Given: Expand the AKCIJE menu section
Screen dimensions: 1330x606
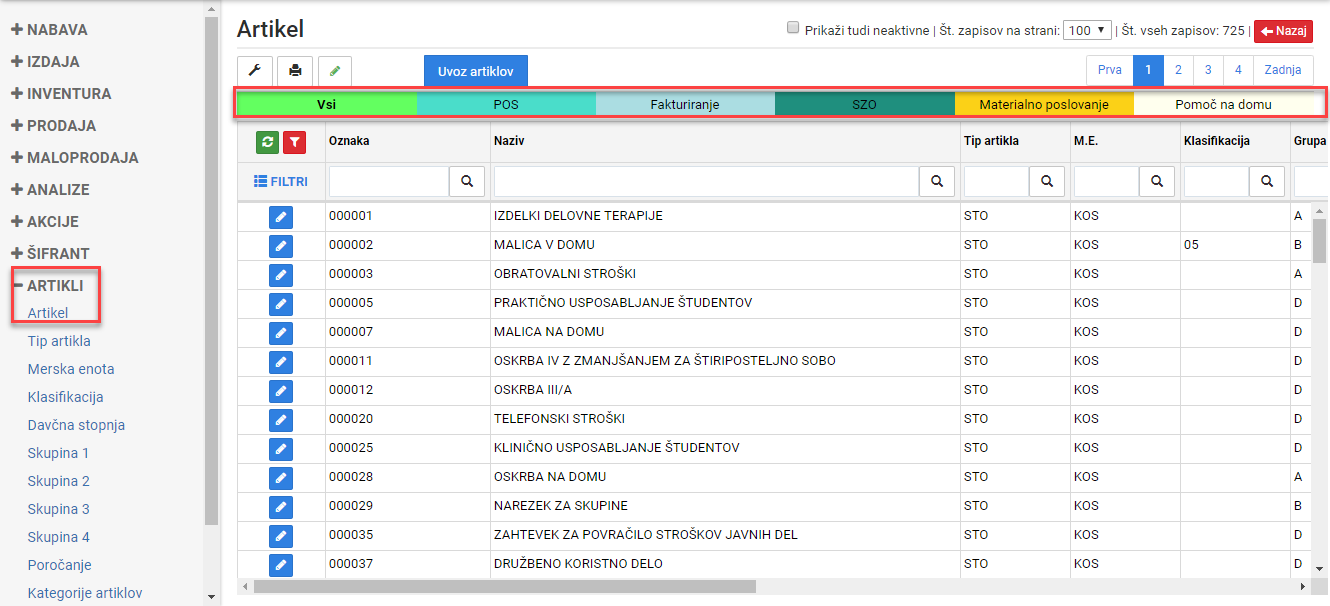Looking at the screenshot, I should (x=45, y=222).
